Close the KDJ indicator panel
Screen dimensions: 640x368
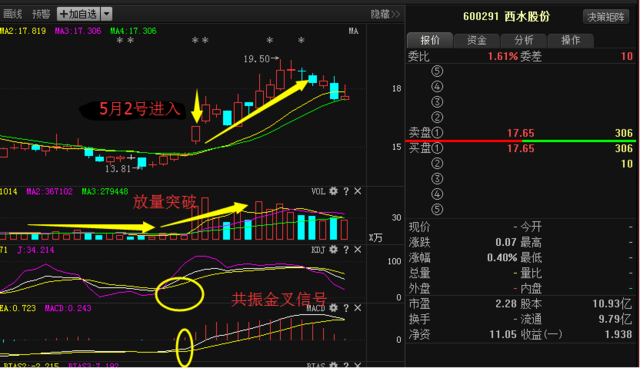click(358, 250)
